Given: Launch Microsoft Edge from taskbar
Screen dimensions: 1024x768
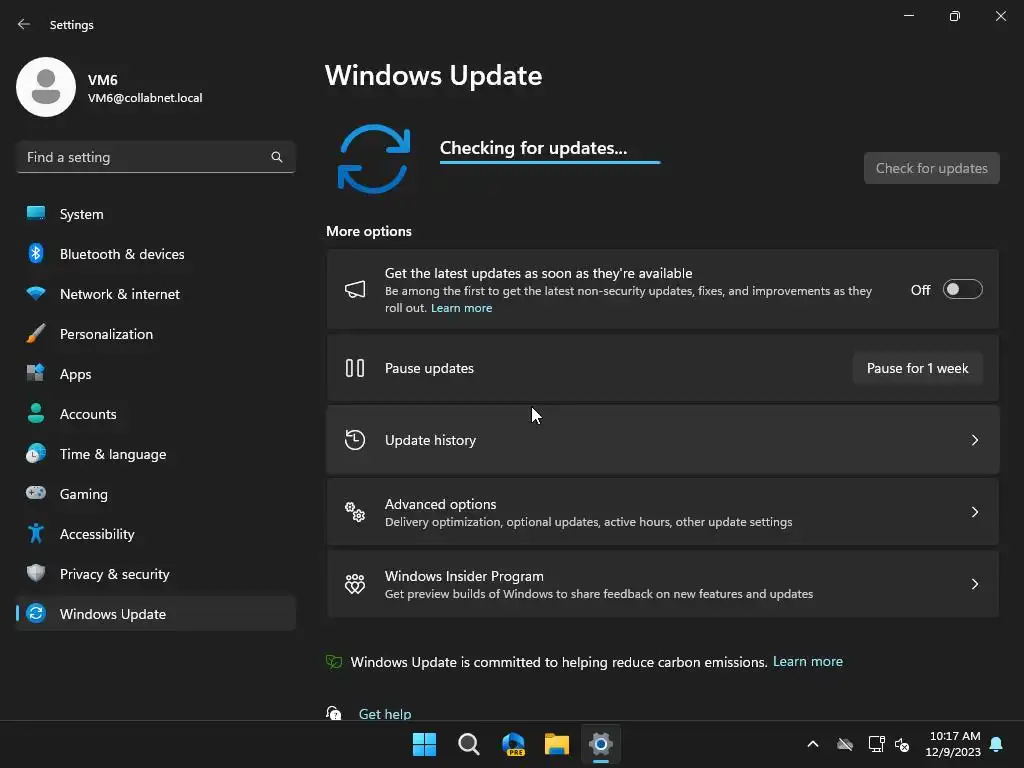Looking at the screenshot, I should (x=513, y=744).
